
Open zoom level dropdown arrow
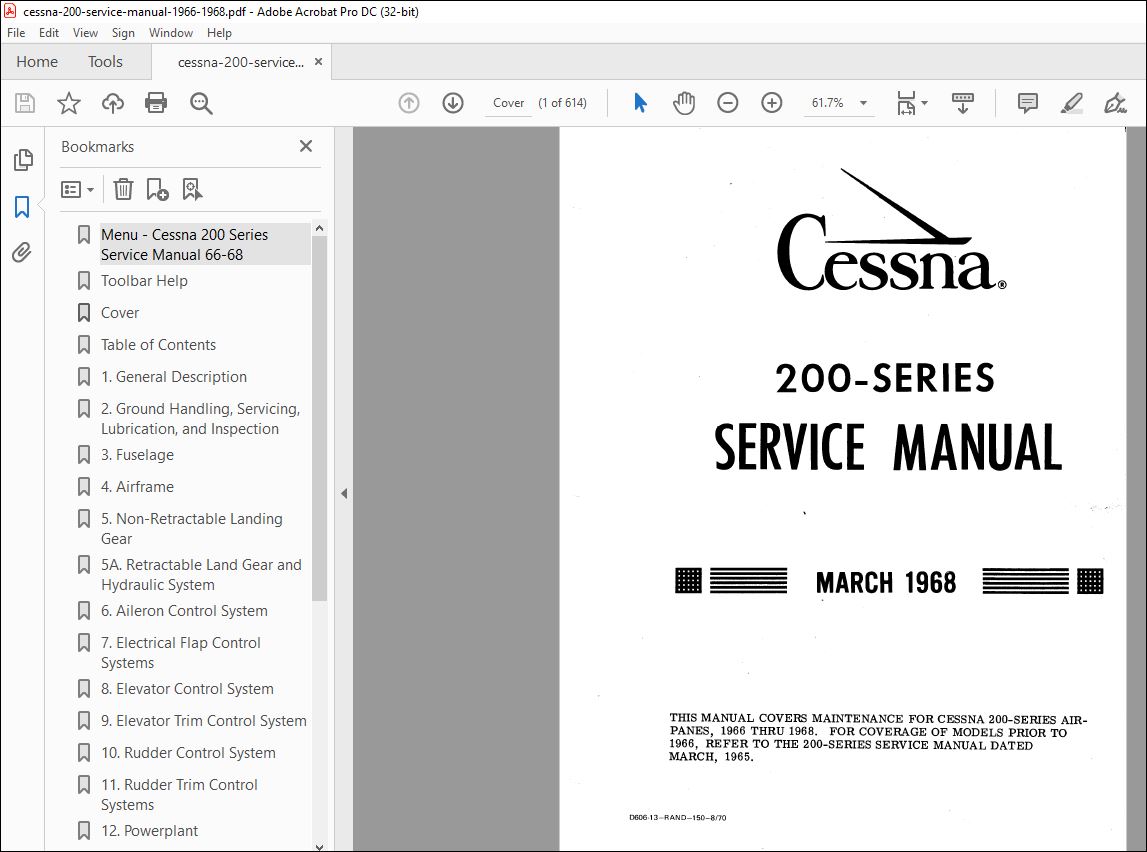point(863,103)
